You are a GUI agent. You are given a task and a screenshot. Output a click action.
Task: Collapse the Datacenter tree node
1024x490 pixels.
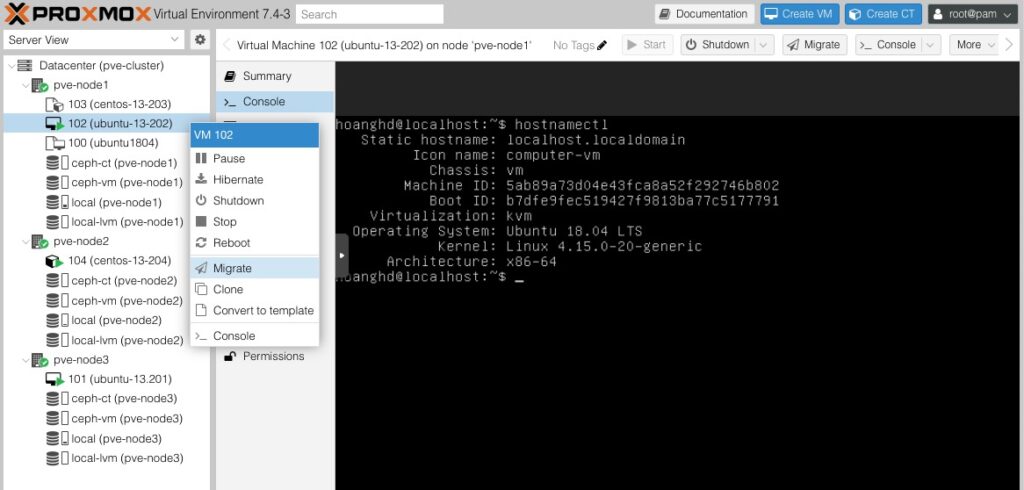coord(11,65)
